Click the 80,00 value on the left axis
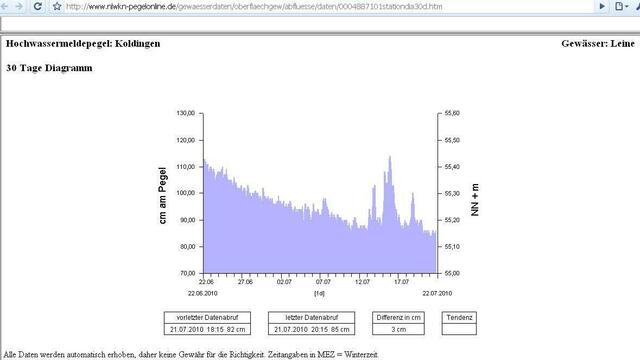The height and width of the screenshot is (360, 640). 187,247
